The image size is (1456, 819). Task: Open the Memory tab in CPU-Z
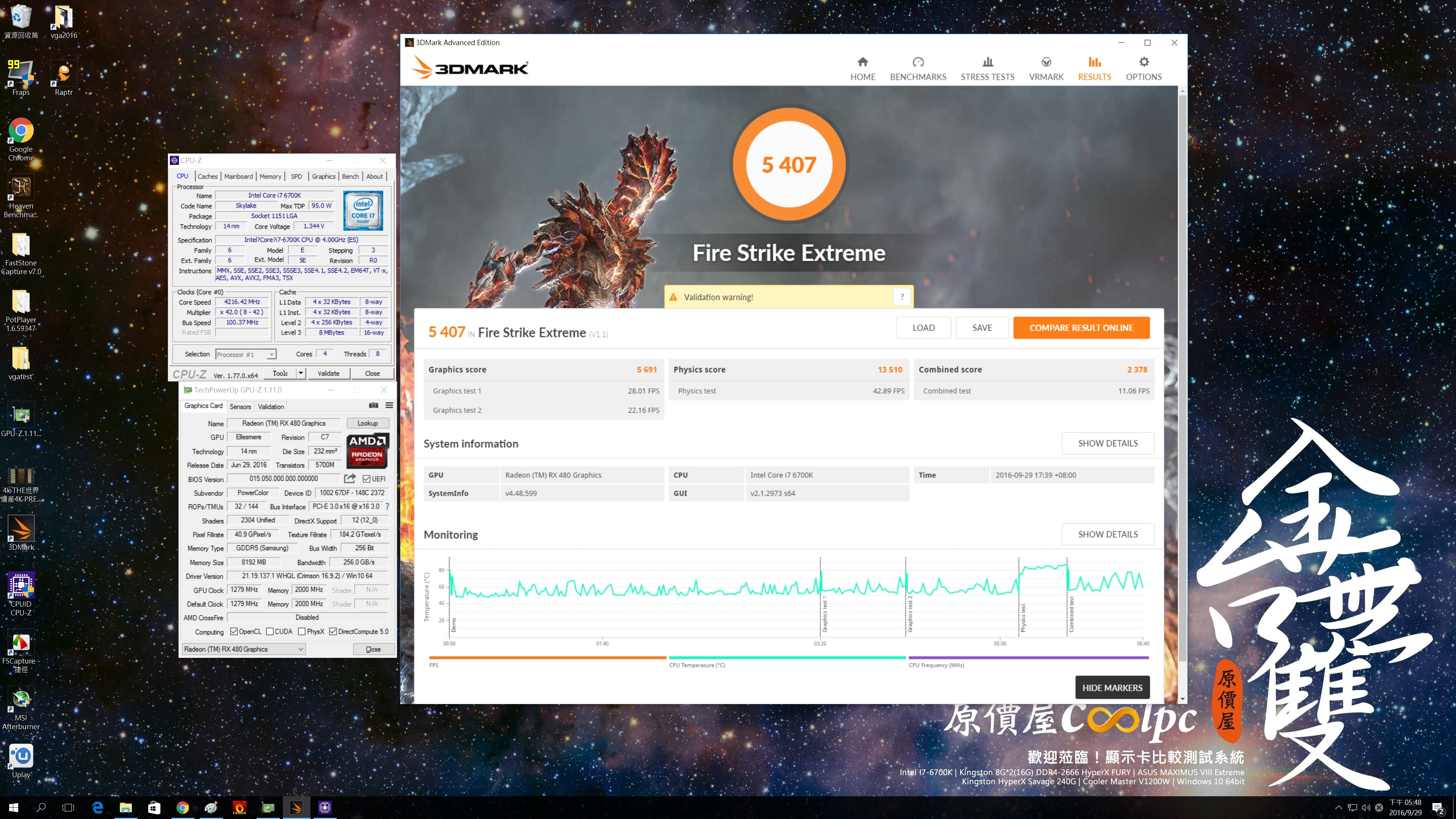[x=270, y=176]
